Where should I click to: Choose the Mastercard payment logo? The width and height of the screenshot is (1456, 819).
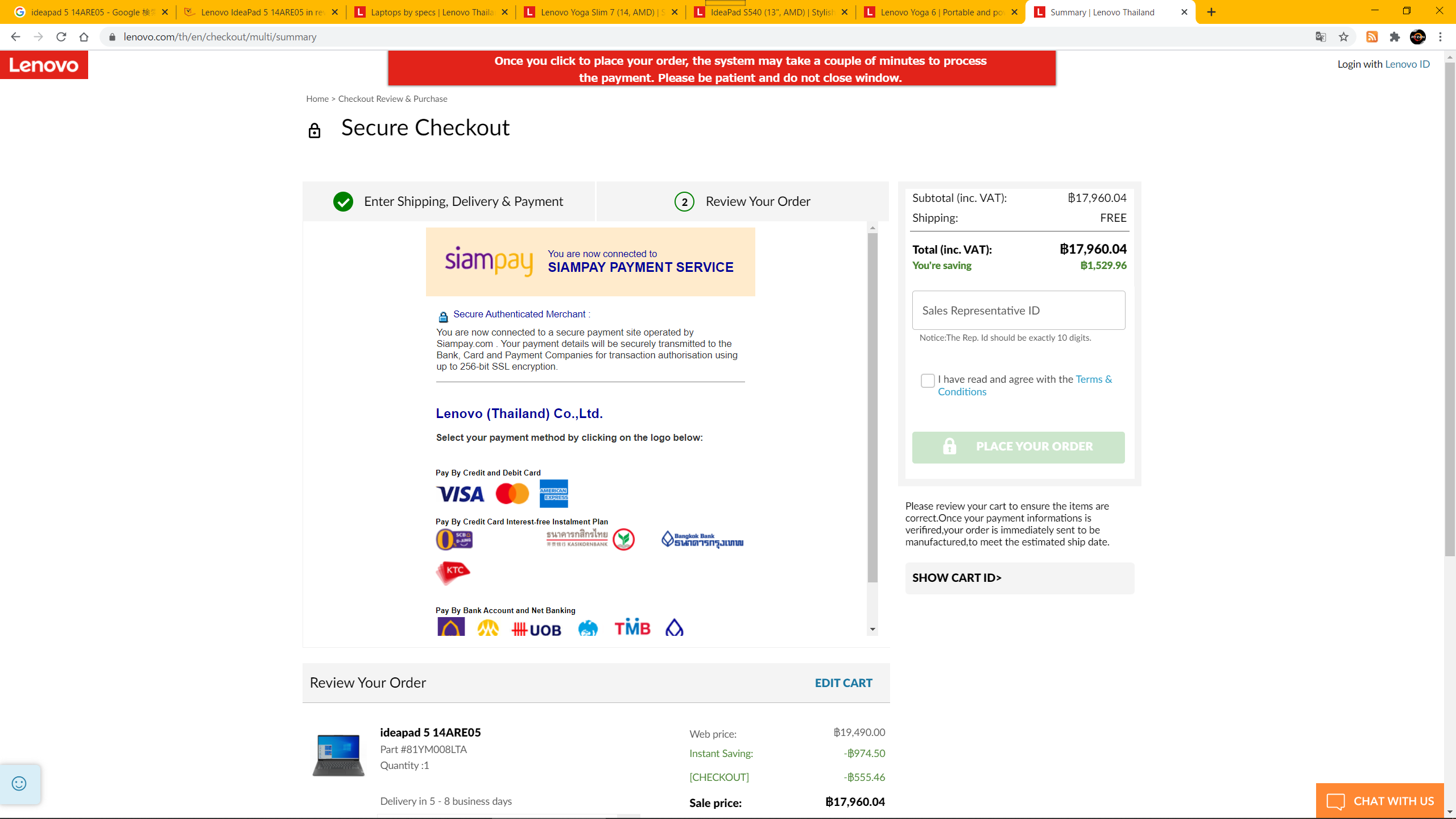pos(512,494)
